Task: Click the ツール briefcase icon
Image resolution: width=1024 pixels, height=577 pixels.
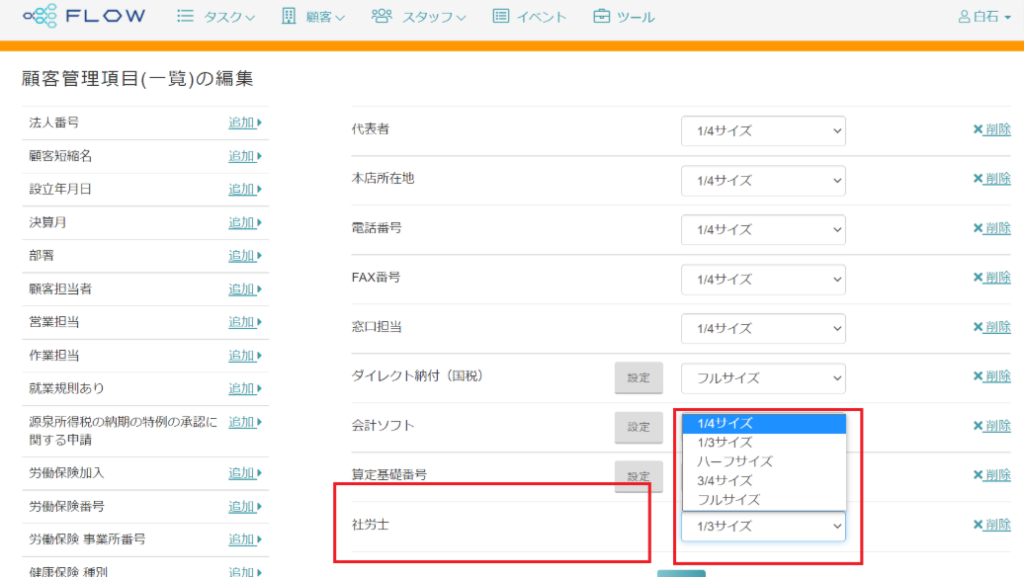Action: click(601, 17)
